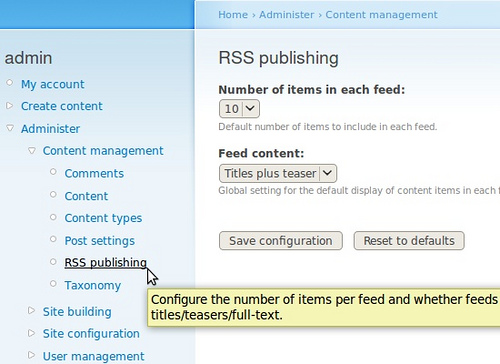Open the Feed content dropdown
This screenshot has width=500, height=364.
tap(278, 173)
